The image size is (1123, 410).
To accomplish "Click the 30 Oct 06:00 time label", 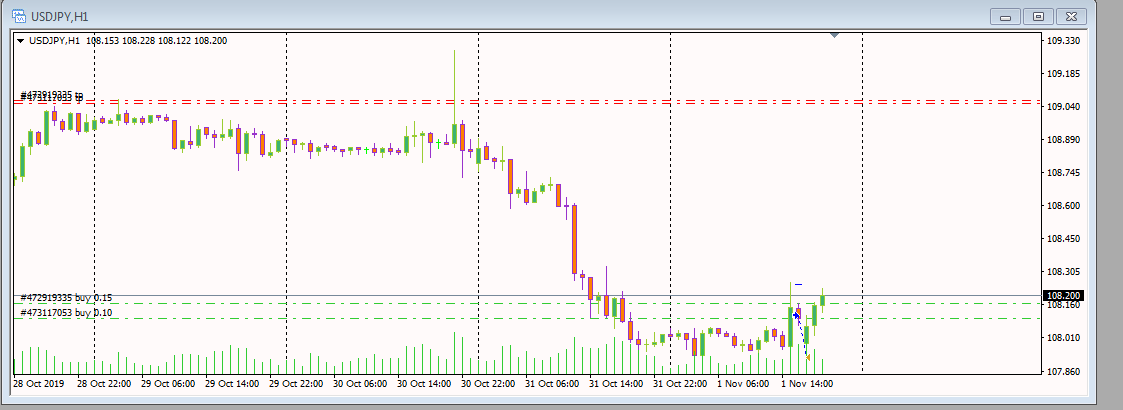I will point(360,383).
